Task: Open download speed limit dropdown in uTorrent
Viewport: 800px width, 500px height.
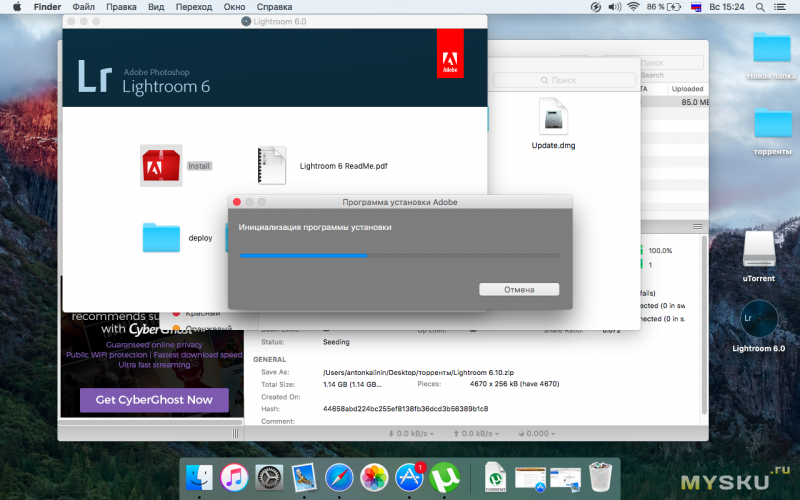Action: [x=411, y=433]
